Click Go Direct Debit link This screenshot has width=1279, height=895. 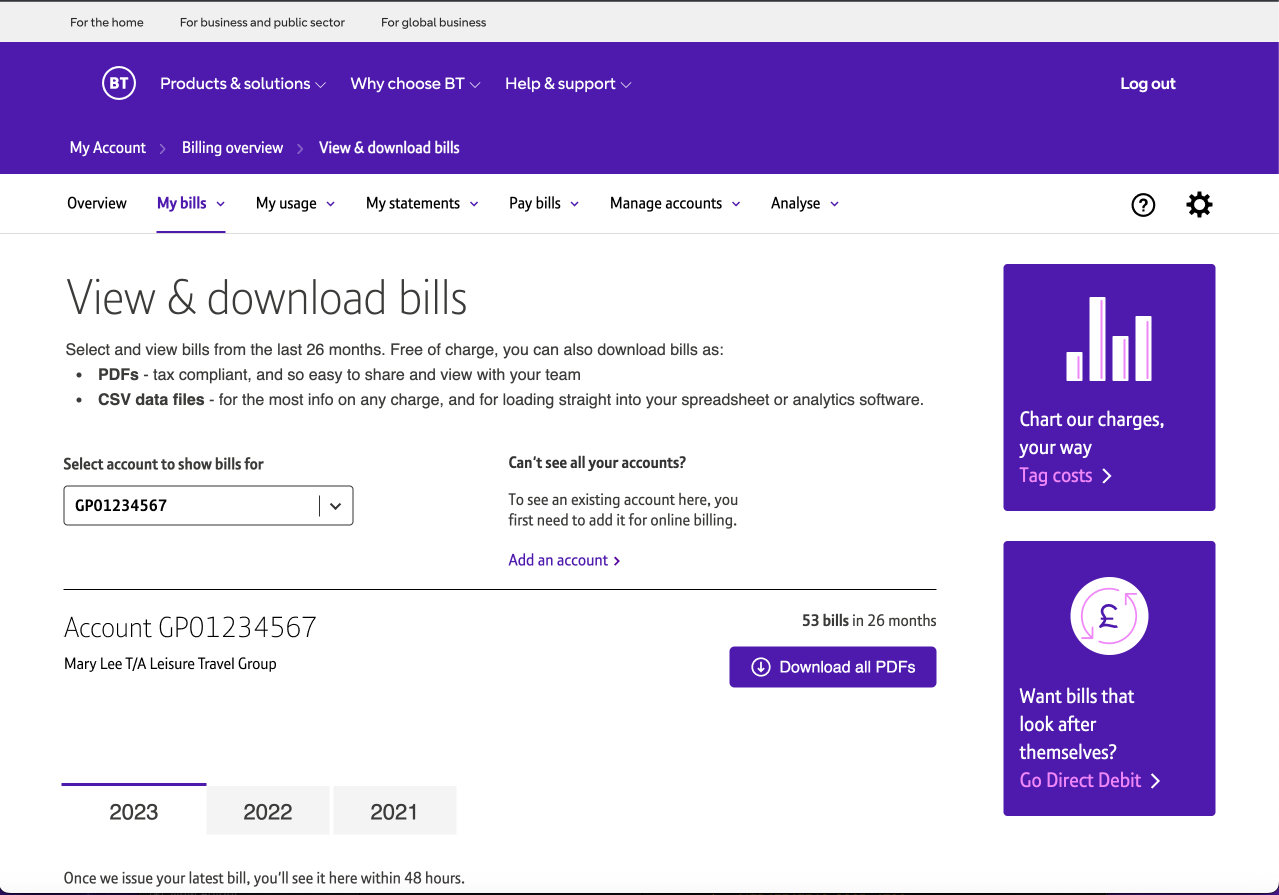pos(1090,781)
